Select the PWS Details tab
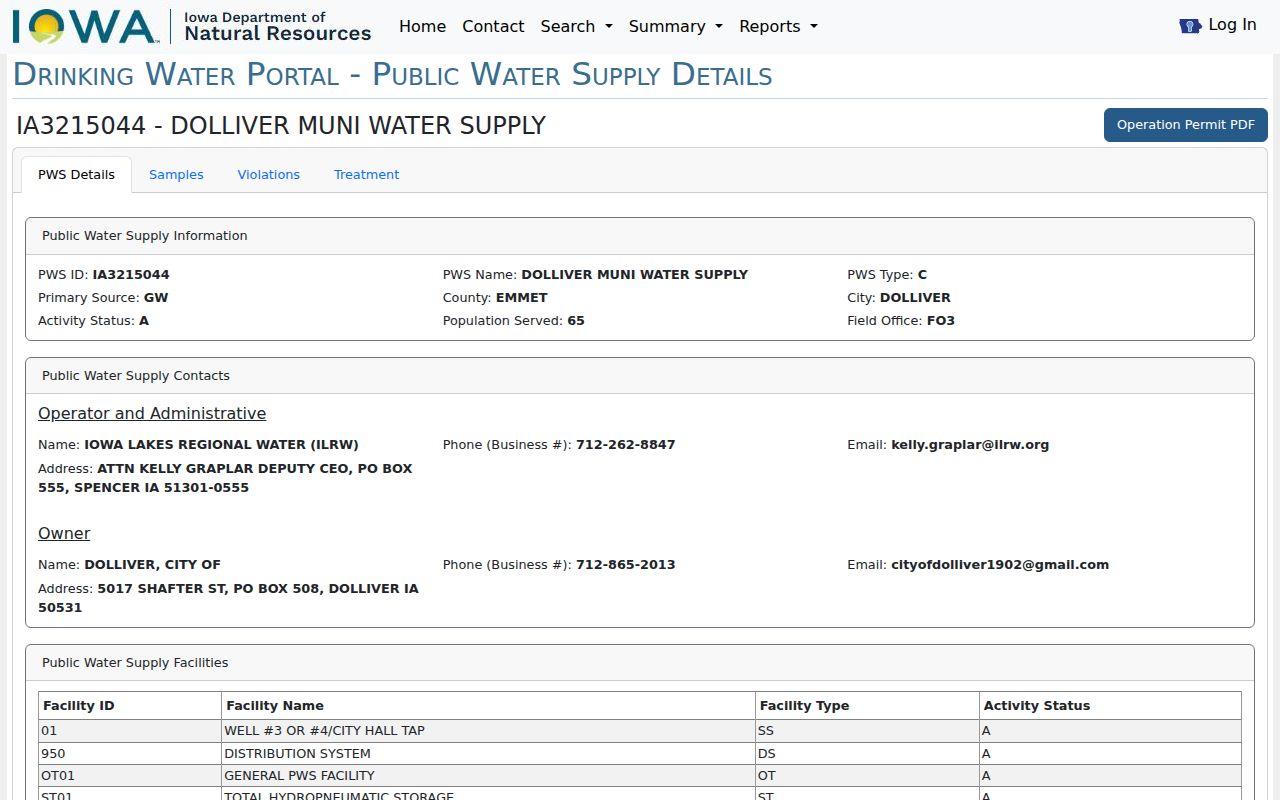Screen dimensions: 1280x800 76,174
